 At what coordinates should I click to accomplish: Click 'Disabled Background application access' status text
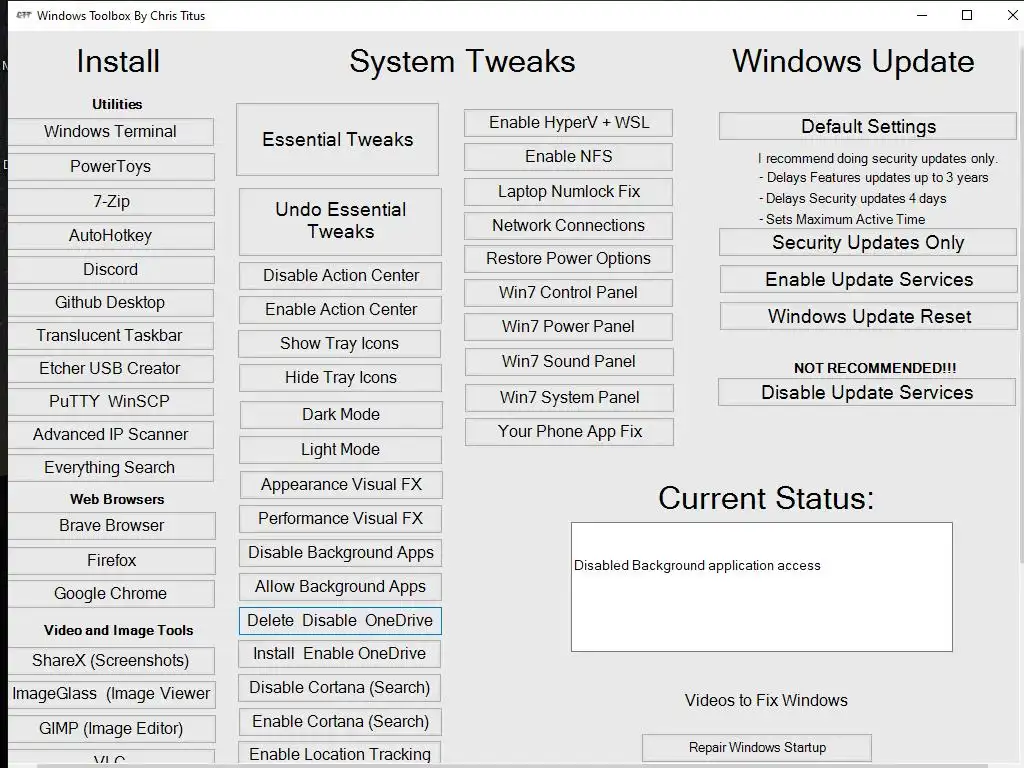click(x=697, y=566)
